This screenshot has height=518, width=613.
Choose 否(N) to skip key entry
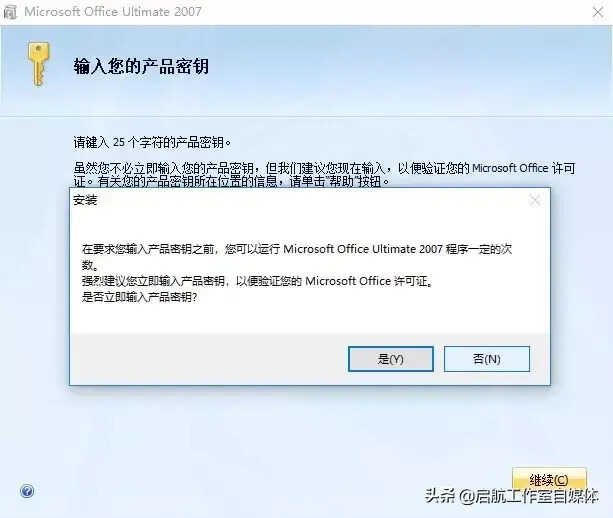tap(487, 359)
